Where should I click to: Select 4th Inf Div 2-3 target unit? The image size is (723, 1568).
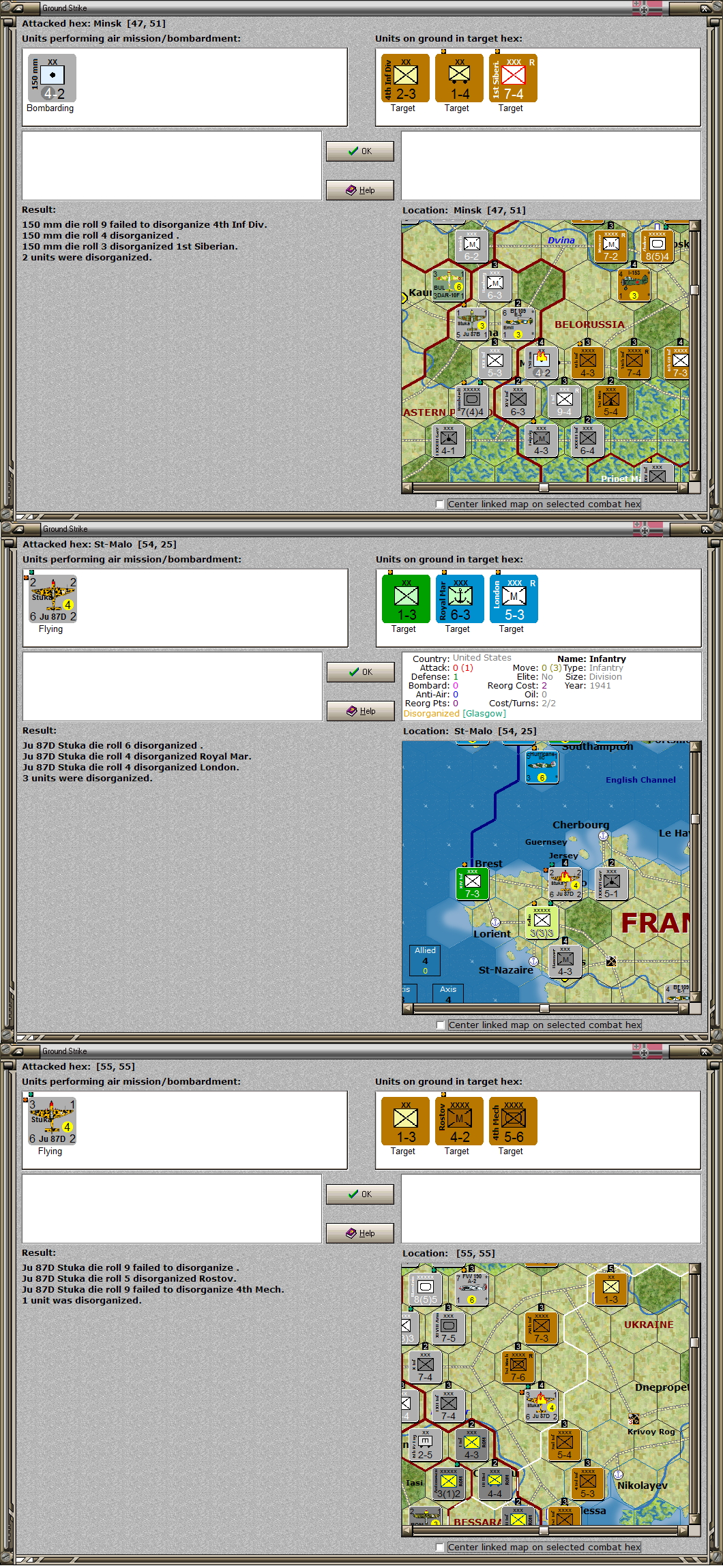pyautogui.click(x=405, y=78)
